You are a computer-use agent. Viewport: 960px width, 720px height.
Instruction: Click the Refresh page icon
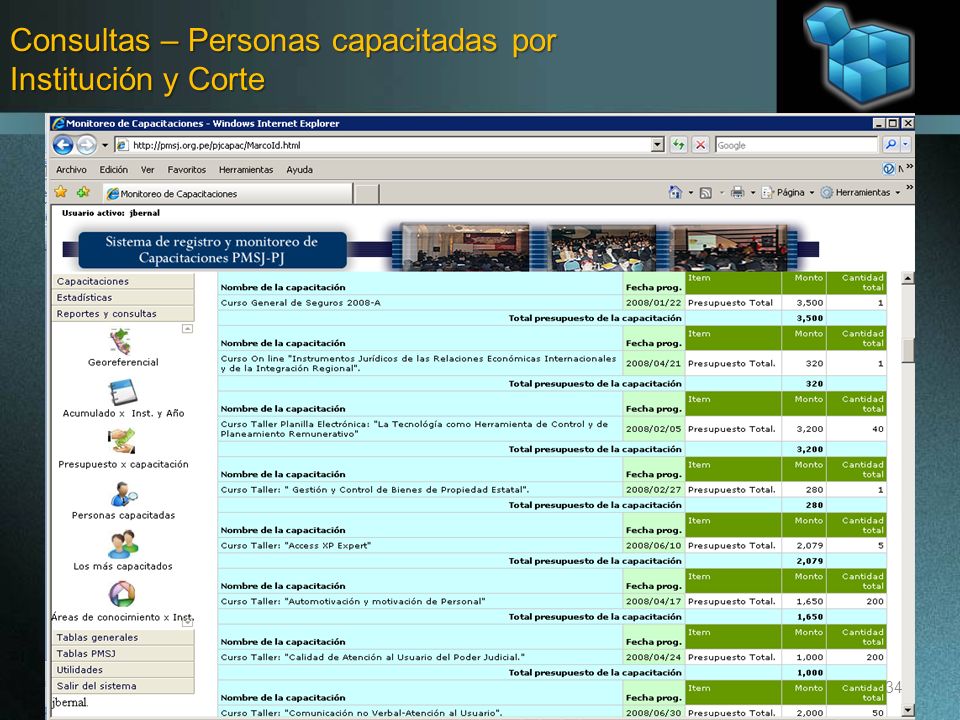pos(678,145)
